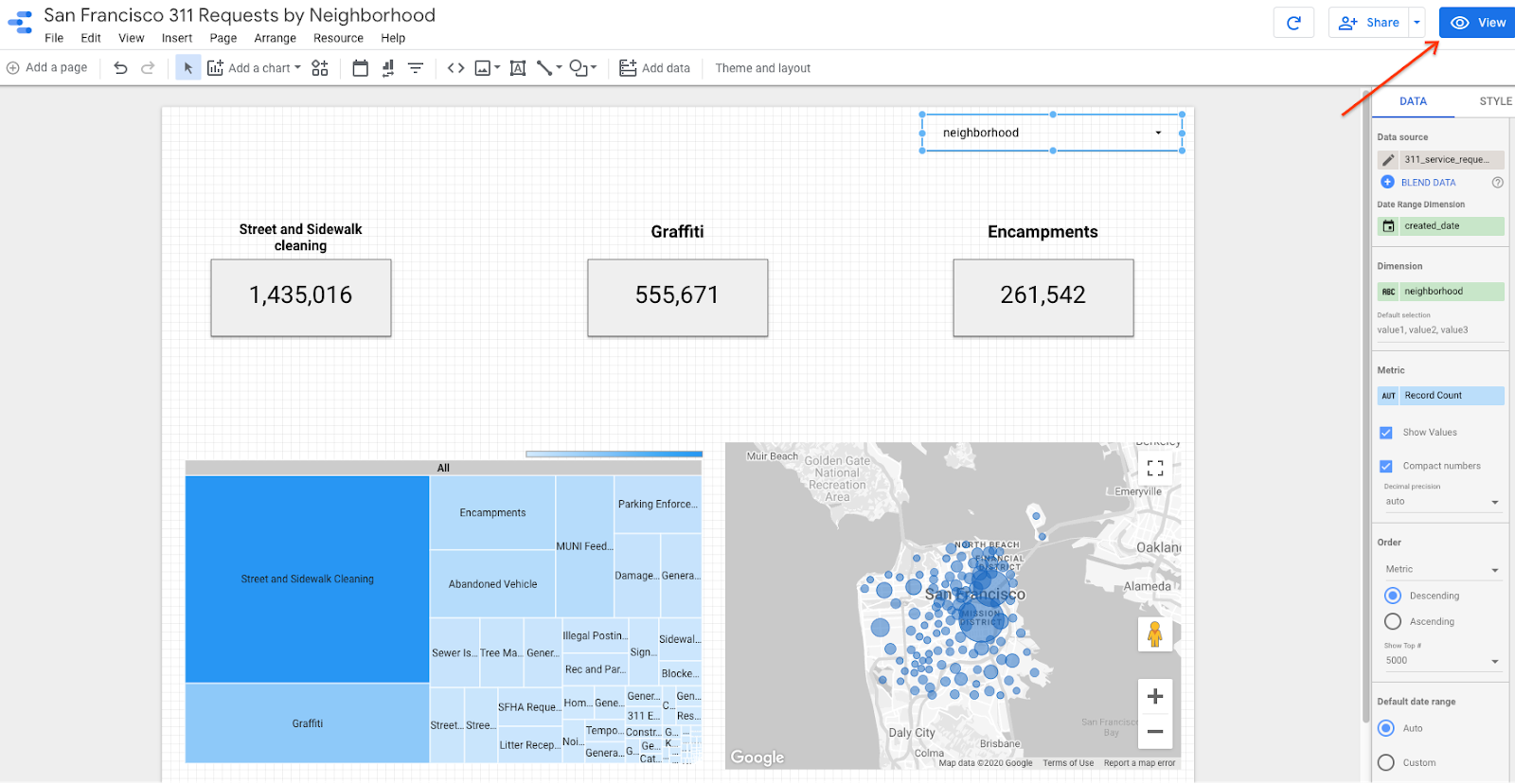
Task: Zoom in on the map with plus
Action: pyautogui.click(x=1155, y=697)
